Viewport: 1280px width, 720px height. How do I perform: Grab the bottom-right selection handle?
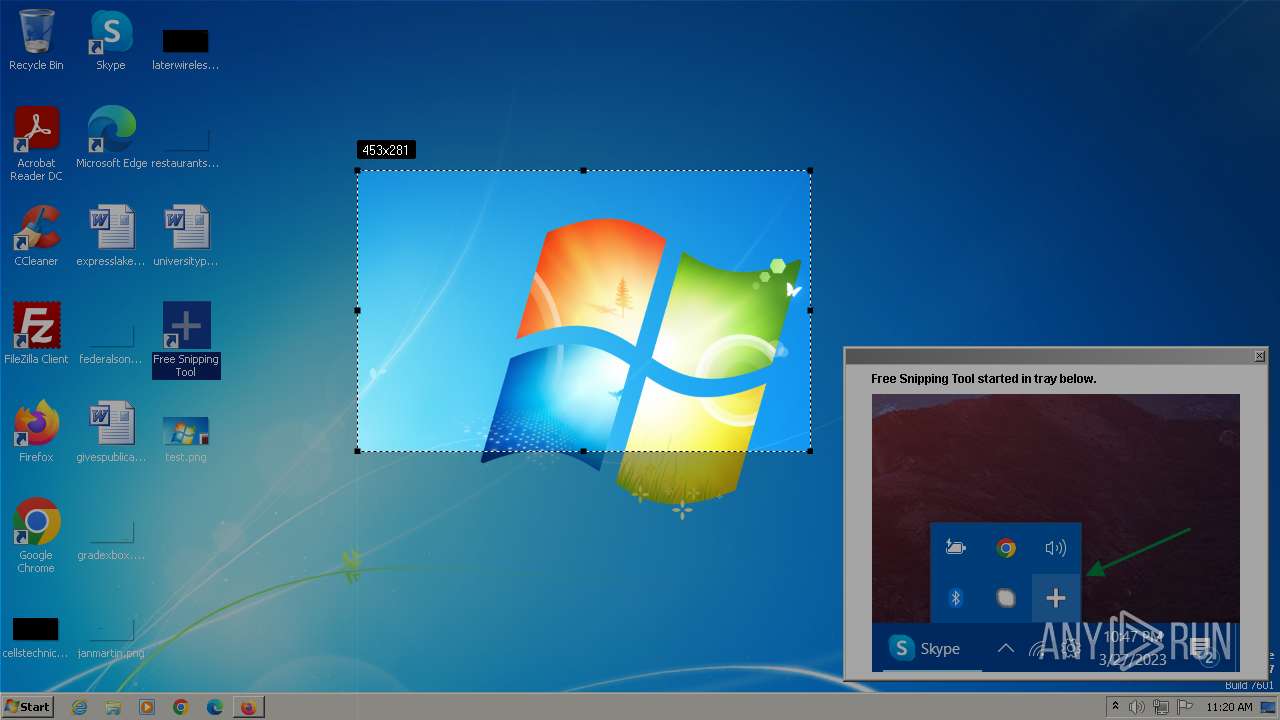[810, 451]
